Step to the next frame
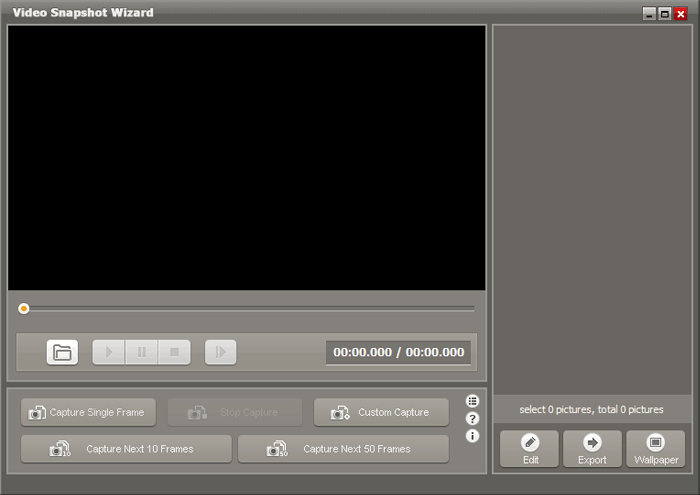Viewport: 700px width, 495px height. tap(220, 352)
